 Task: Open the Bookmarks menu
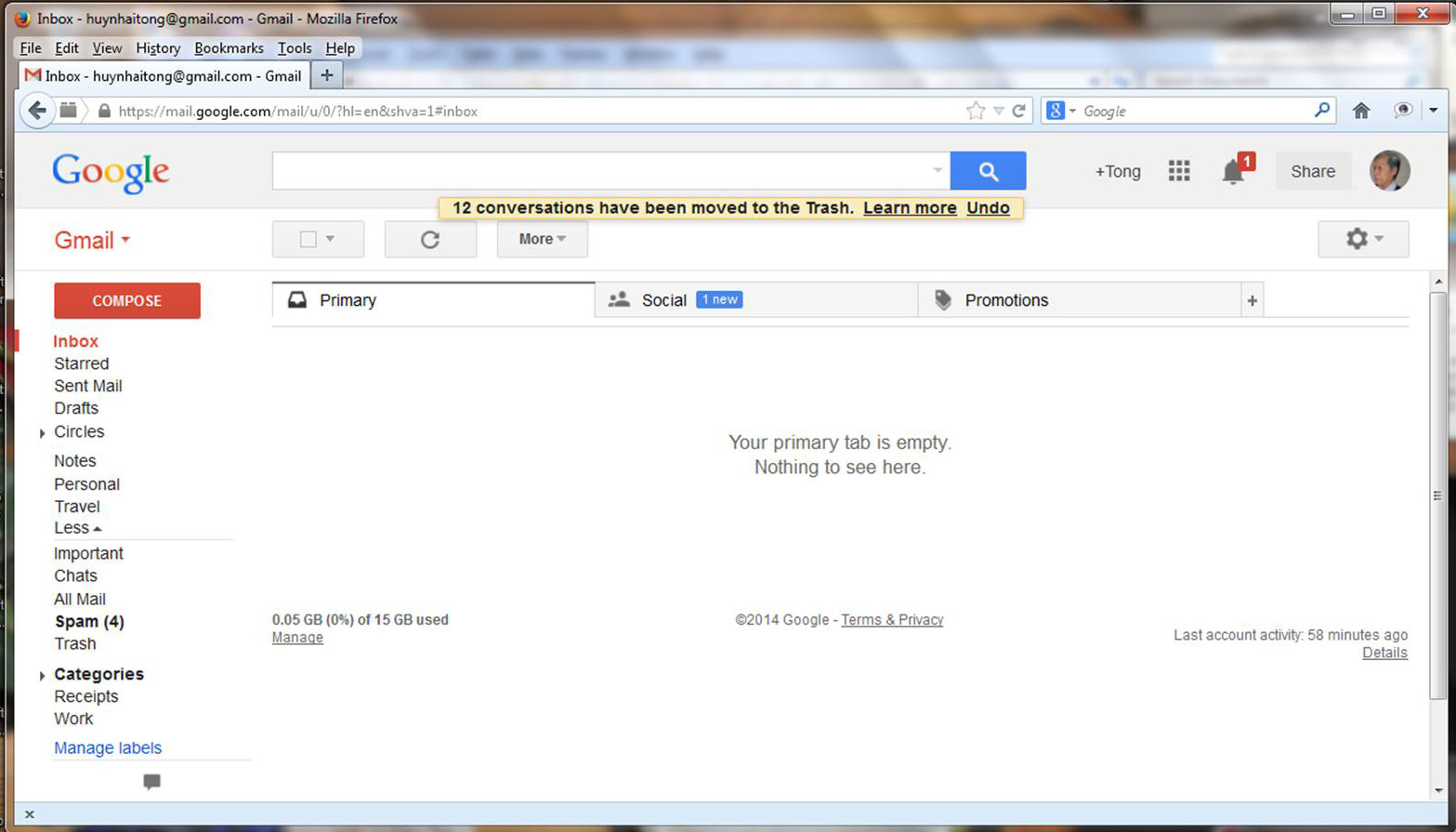[x=229, y=48]
